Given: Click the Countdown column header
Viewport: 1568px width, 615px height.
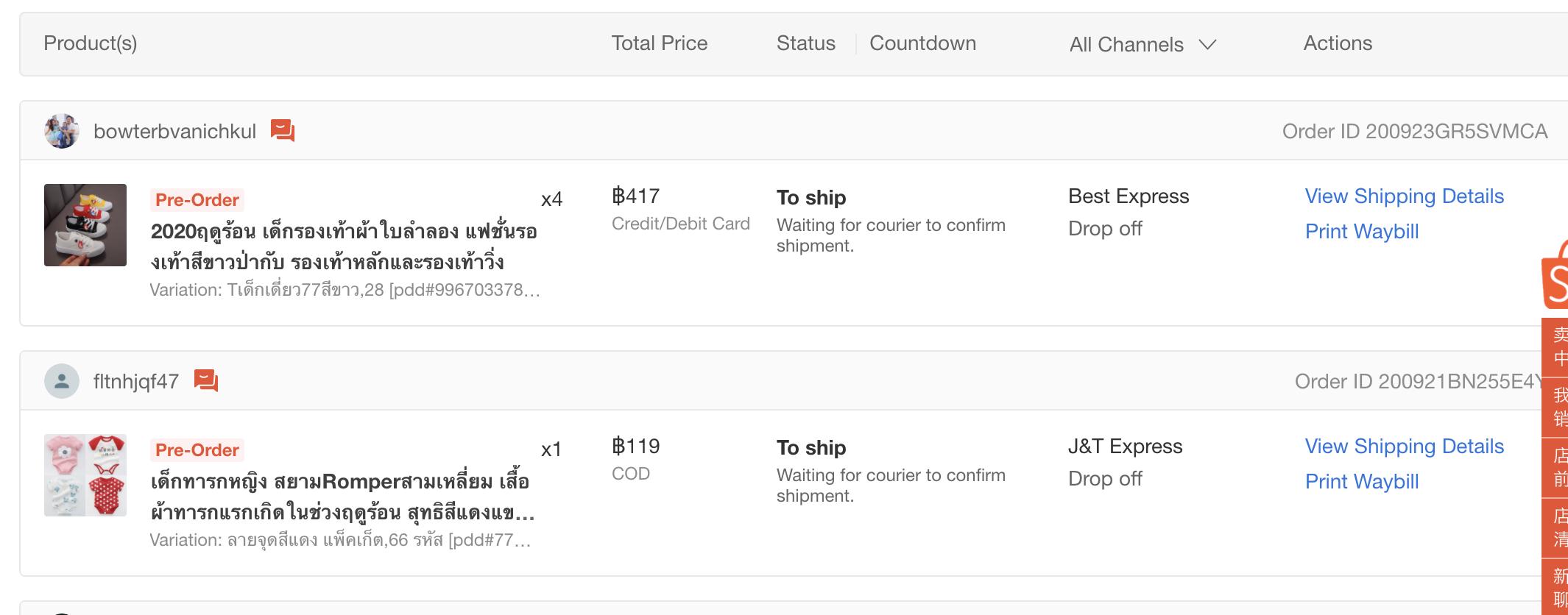Looking at the screenshot, I should point(922,43).
